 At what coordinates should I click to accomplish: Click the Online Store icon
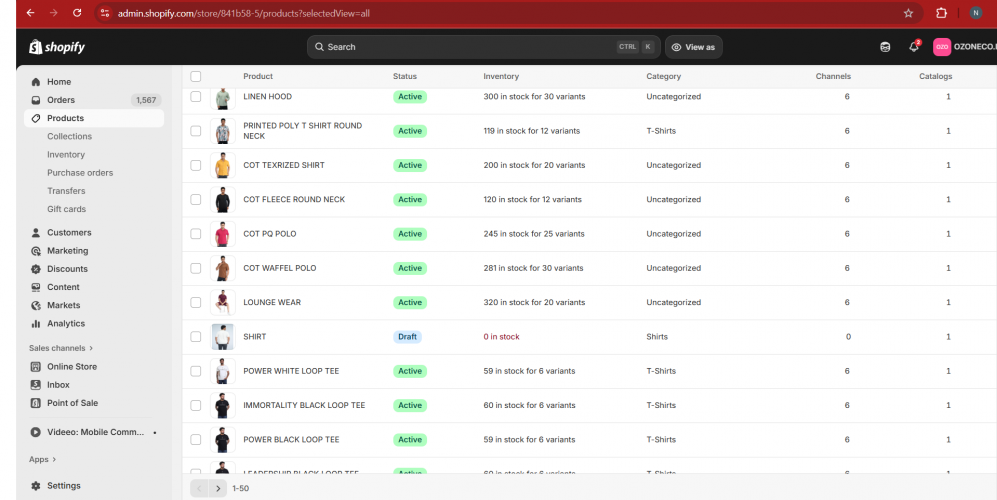[36, 366]
